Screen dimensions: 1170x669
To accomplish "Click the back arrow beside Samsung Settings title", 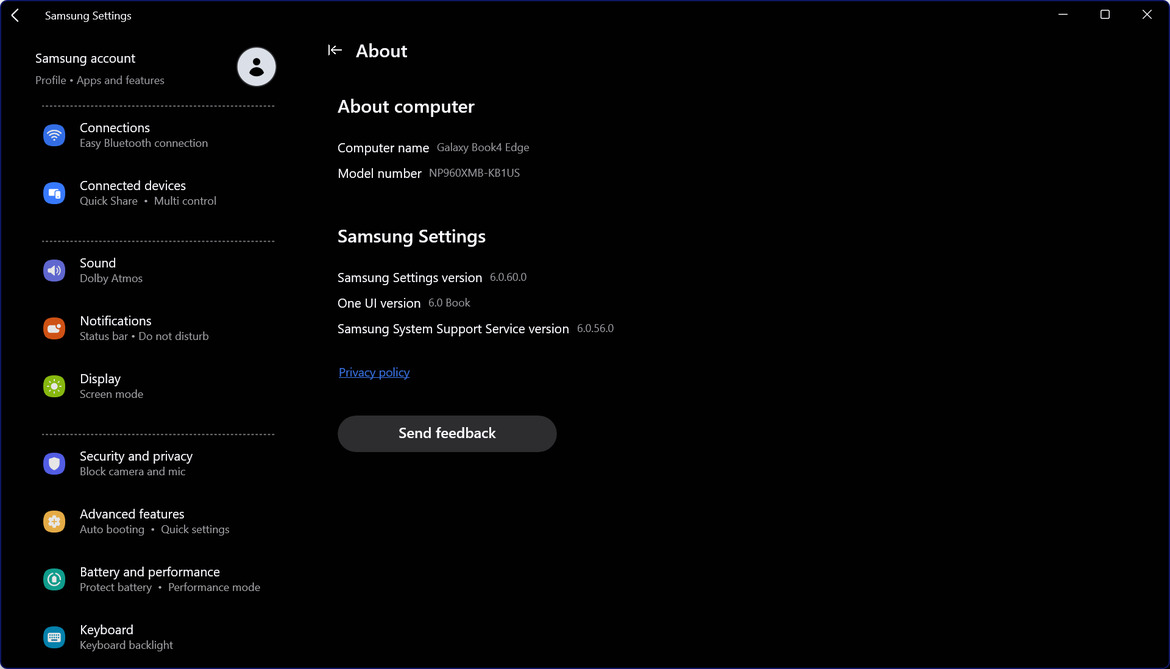I will pos(15,15).
